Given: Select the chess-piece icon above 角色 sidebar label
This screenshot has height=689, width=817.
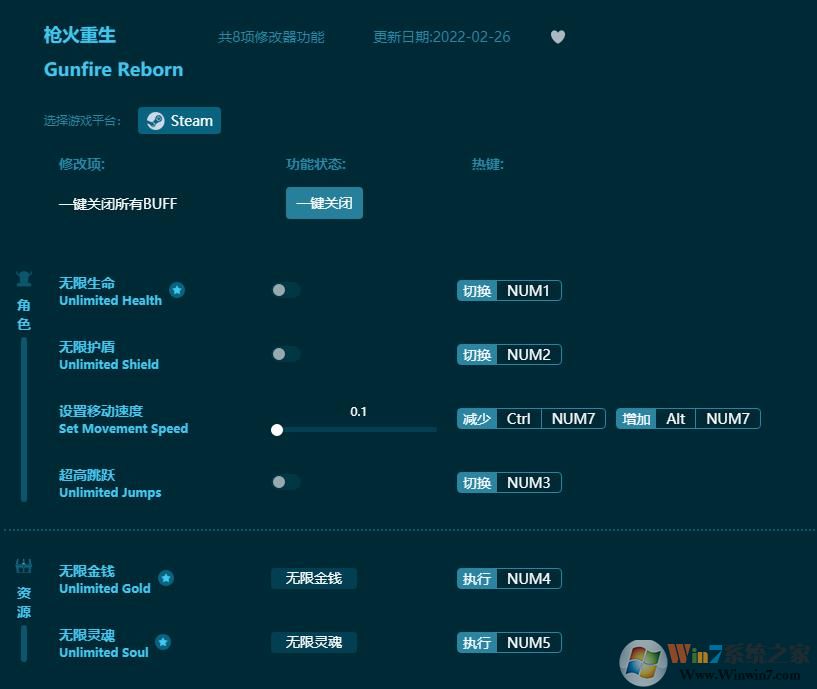Looking at the screenshot, I should (23, 279).
